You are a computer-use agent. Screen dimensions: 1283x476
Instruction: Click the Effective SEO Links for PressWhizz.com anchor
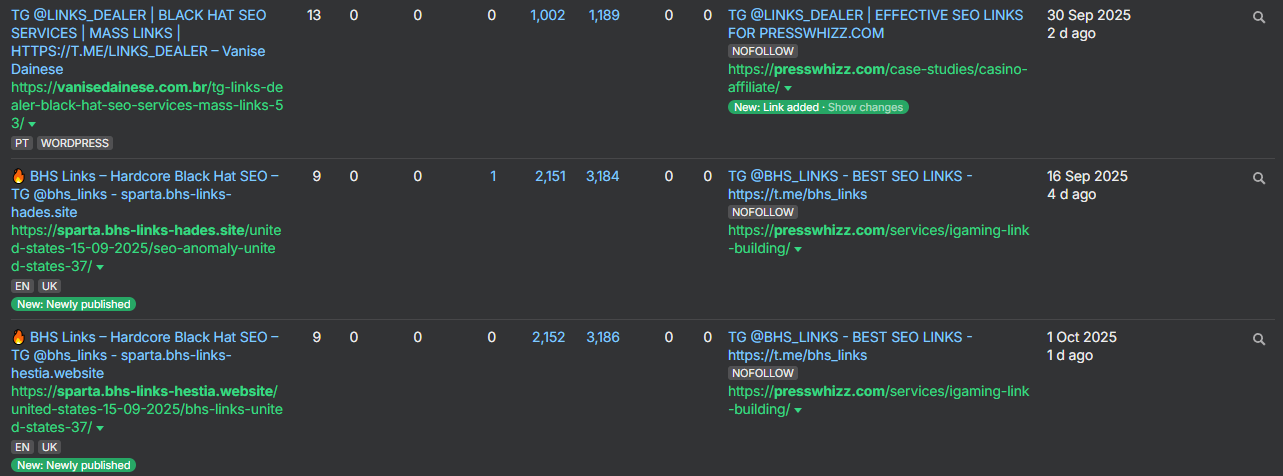(875, 24)
